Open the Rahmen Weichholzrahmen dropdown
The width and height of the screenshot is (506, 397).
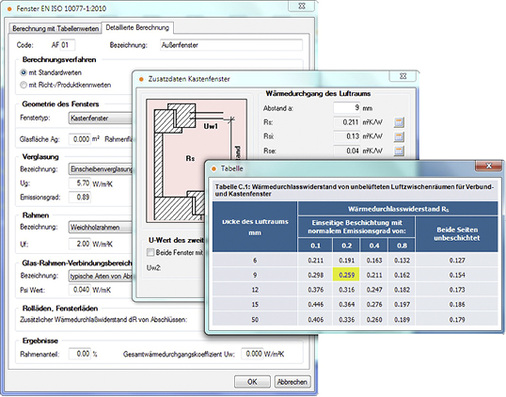pyautogui.click(x=100, y=227)
